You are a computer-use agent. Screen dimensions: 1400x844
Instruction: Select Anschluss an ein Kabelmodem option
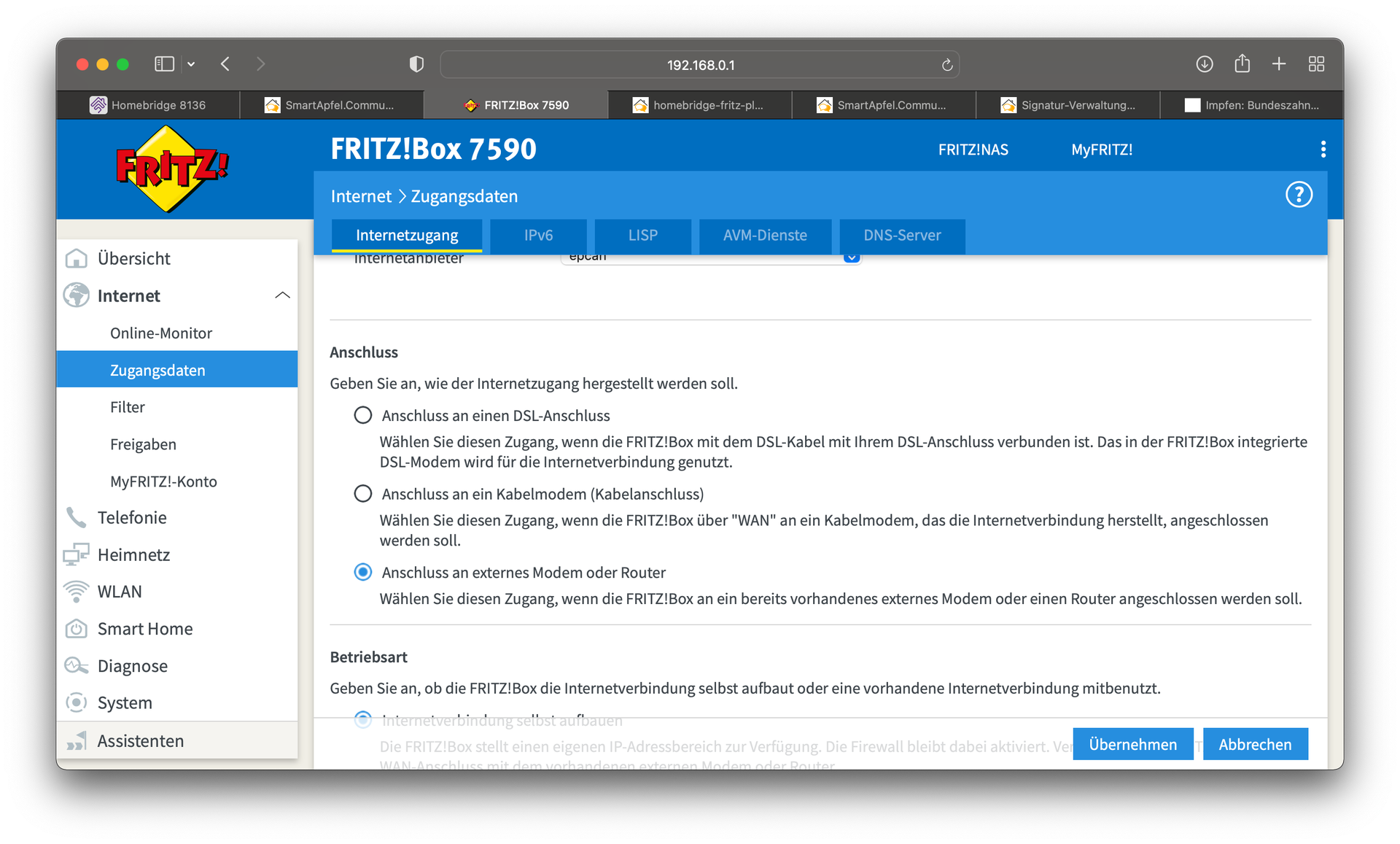point(363,494)
